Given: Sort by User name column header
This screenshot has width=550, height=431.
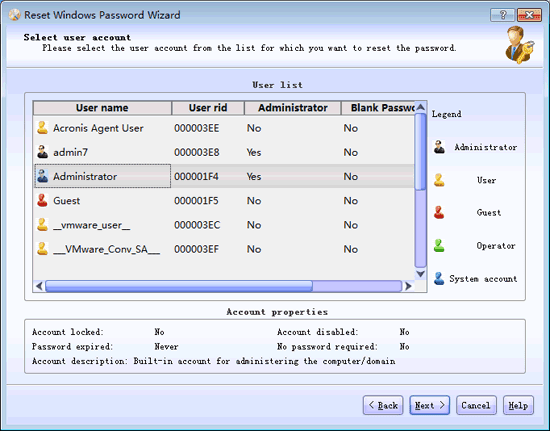Looking at the screenshot, I should click(x=102, y=108).
